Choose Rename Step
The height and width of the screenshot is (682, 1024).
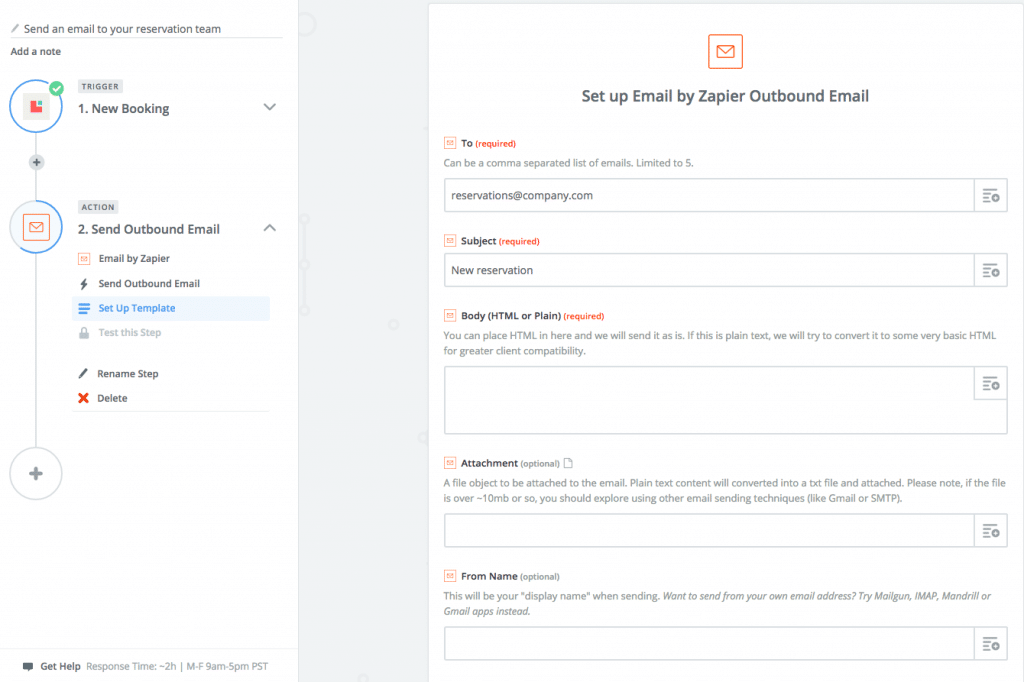[x=128, y=374]
